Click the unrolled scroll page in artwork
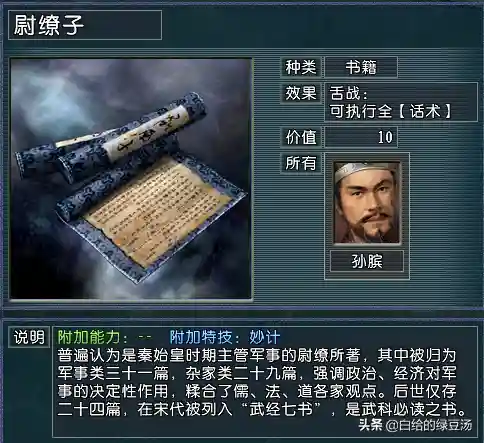484x443 pixels. pos(152,213)
